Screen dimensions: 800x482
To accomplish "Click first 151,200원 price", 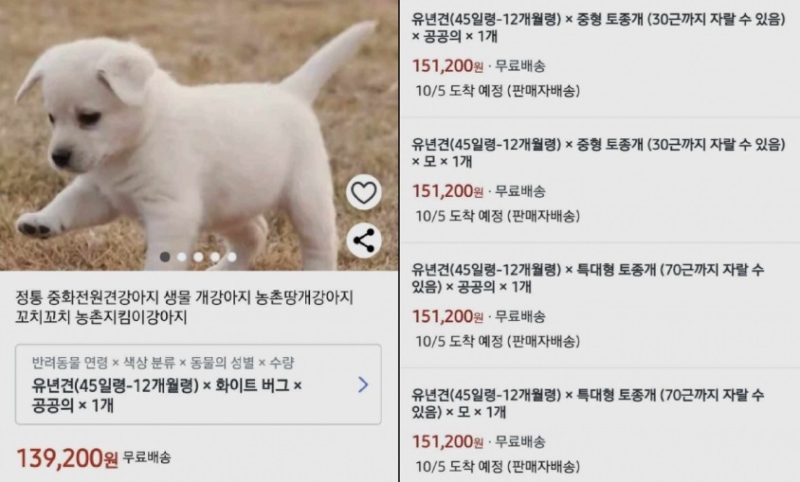I will [447, 66].
